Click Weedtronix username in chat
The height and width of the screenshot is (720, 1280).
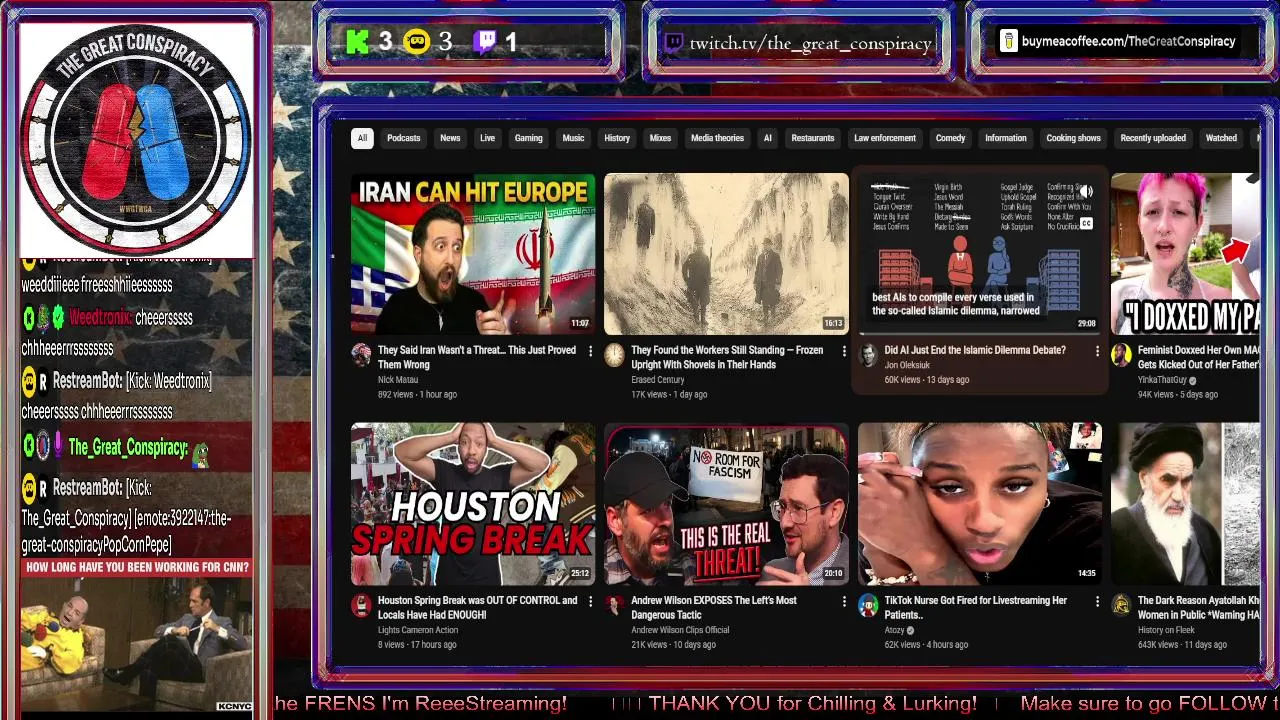pos(100,318)
